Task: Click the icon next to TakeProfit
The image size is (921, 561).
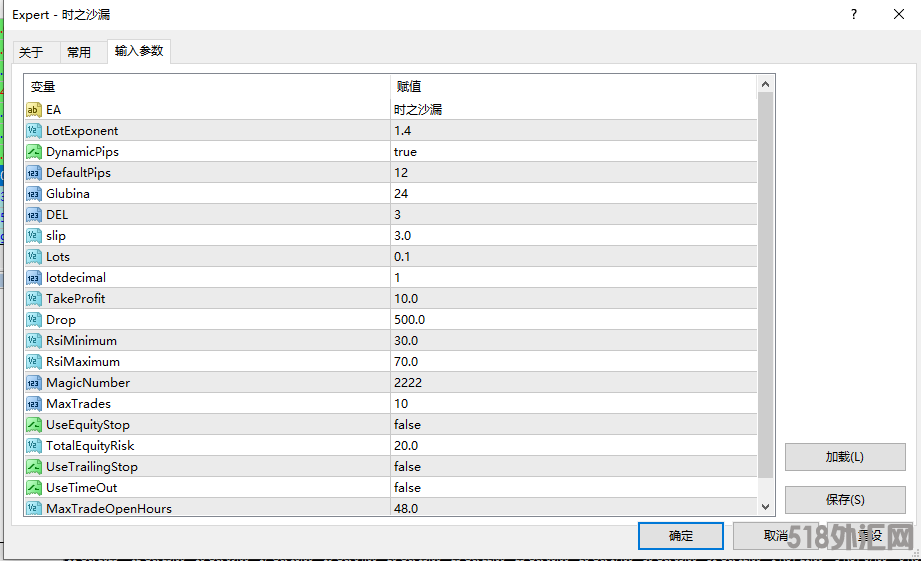Action: 34,299
